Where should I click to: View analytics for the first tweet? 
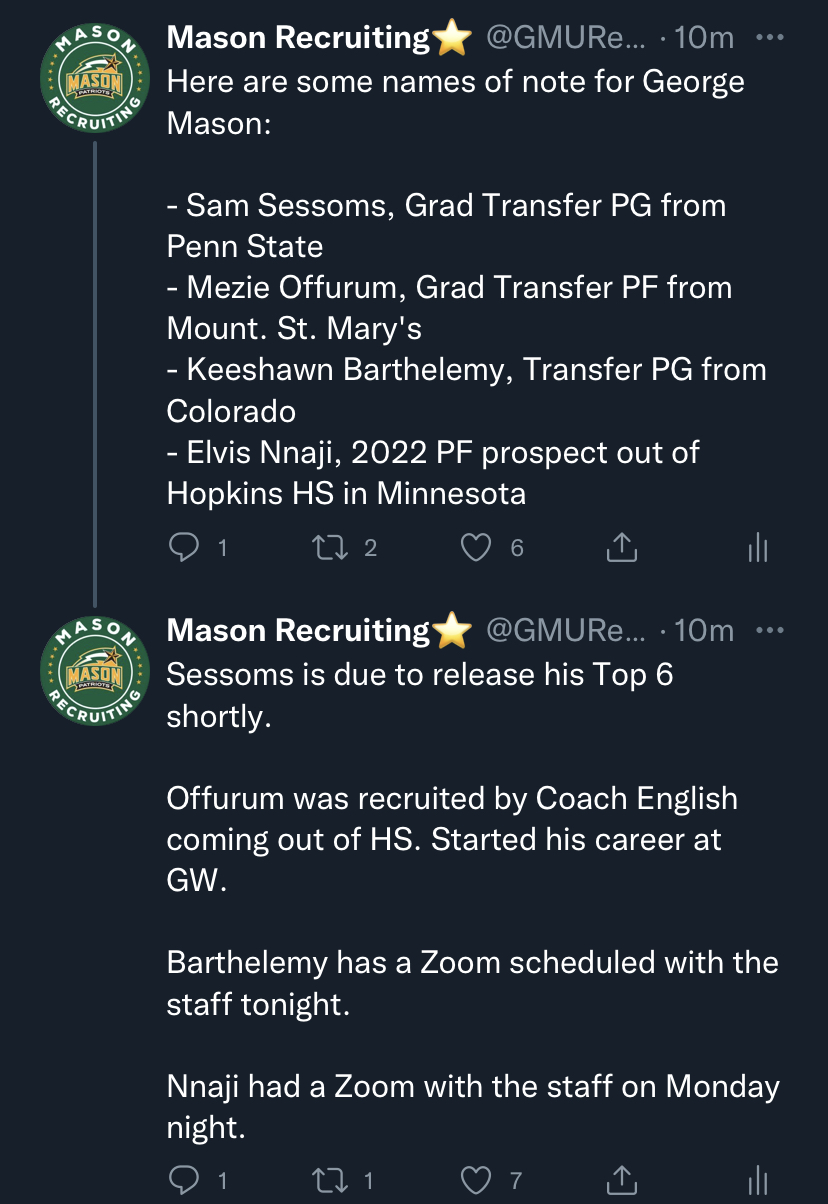click(x=757, y=547)
